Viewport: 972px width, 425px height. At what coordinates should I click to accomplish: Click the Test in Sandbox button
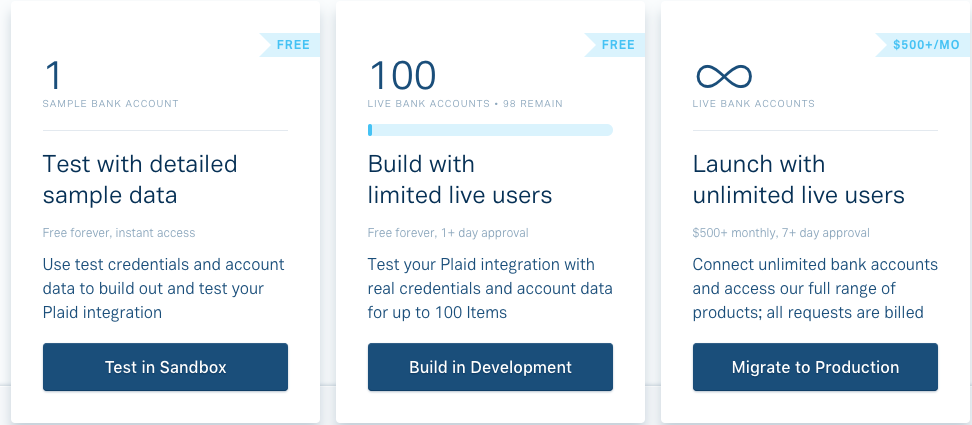point(165,367)
